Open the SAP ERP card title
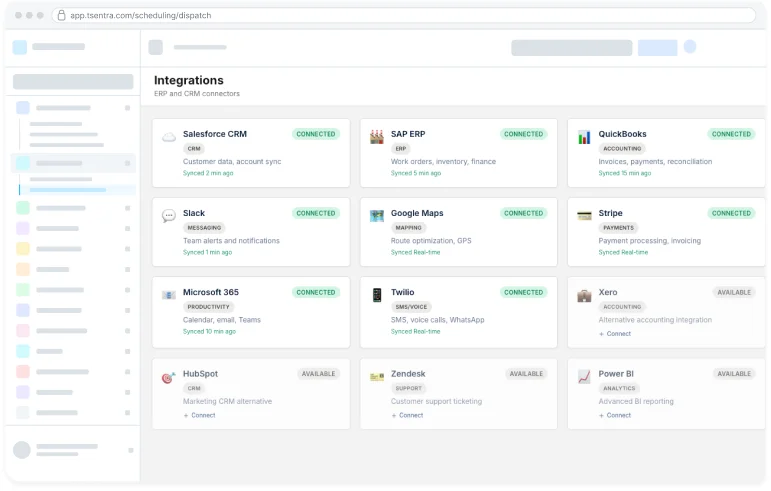 pyautogui.click(x=408, y=134)
